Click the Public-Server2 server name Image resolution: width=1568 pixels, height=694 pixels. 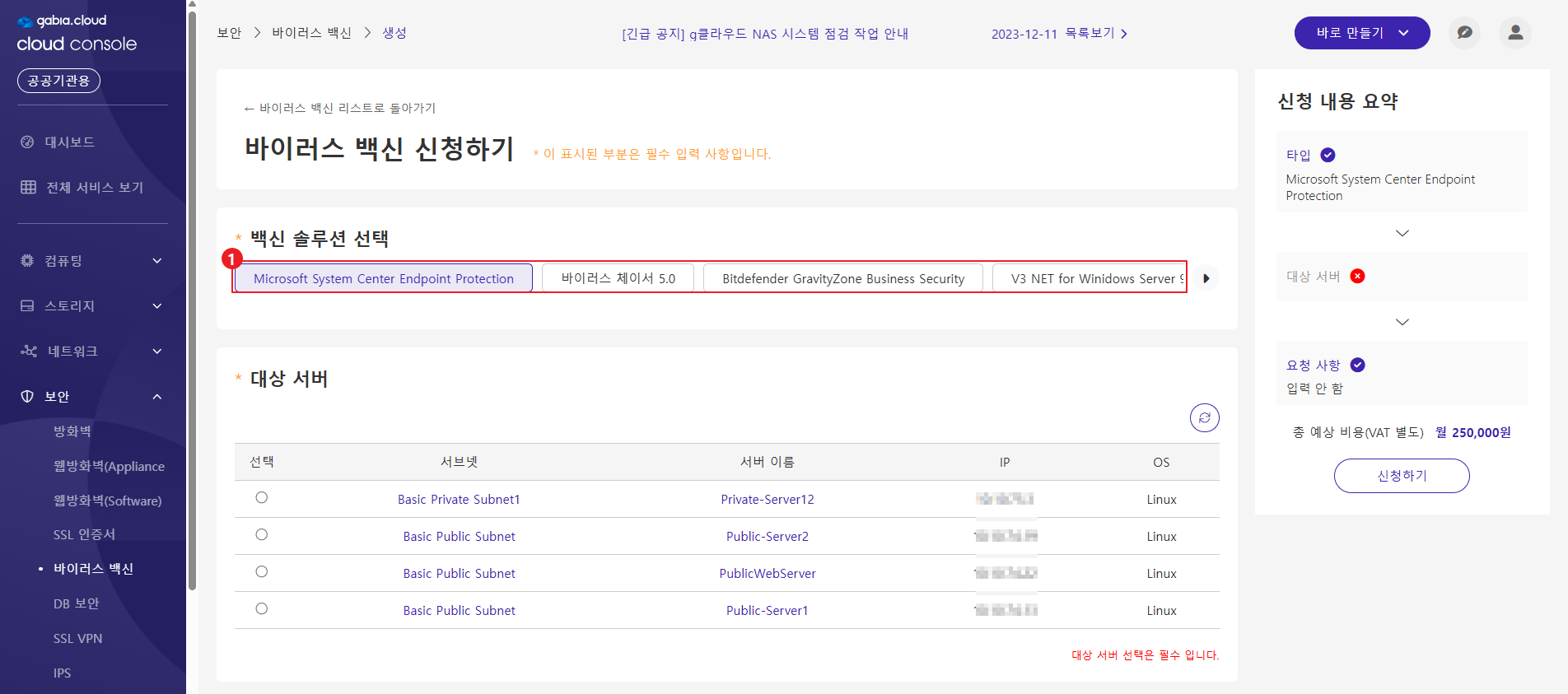pyautogui.click(x=768, y=536)
